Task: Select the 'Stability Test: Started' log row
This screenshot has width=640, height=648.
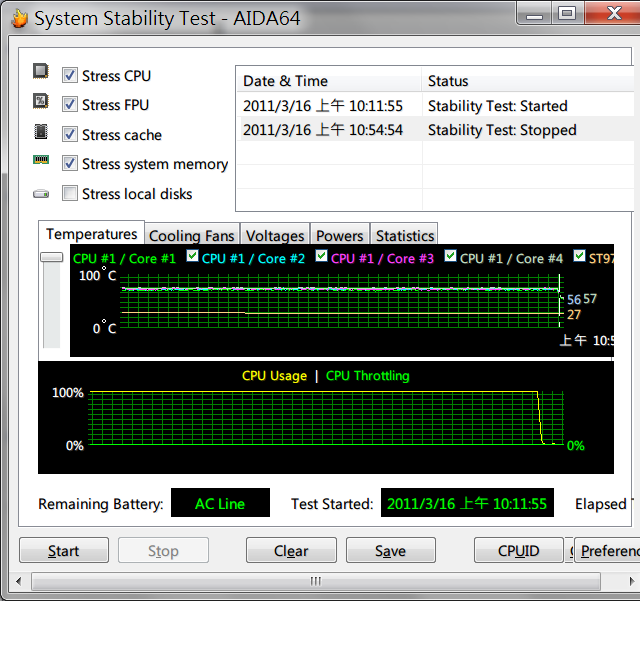Action: tap(435, 106)
